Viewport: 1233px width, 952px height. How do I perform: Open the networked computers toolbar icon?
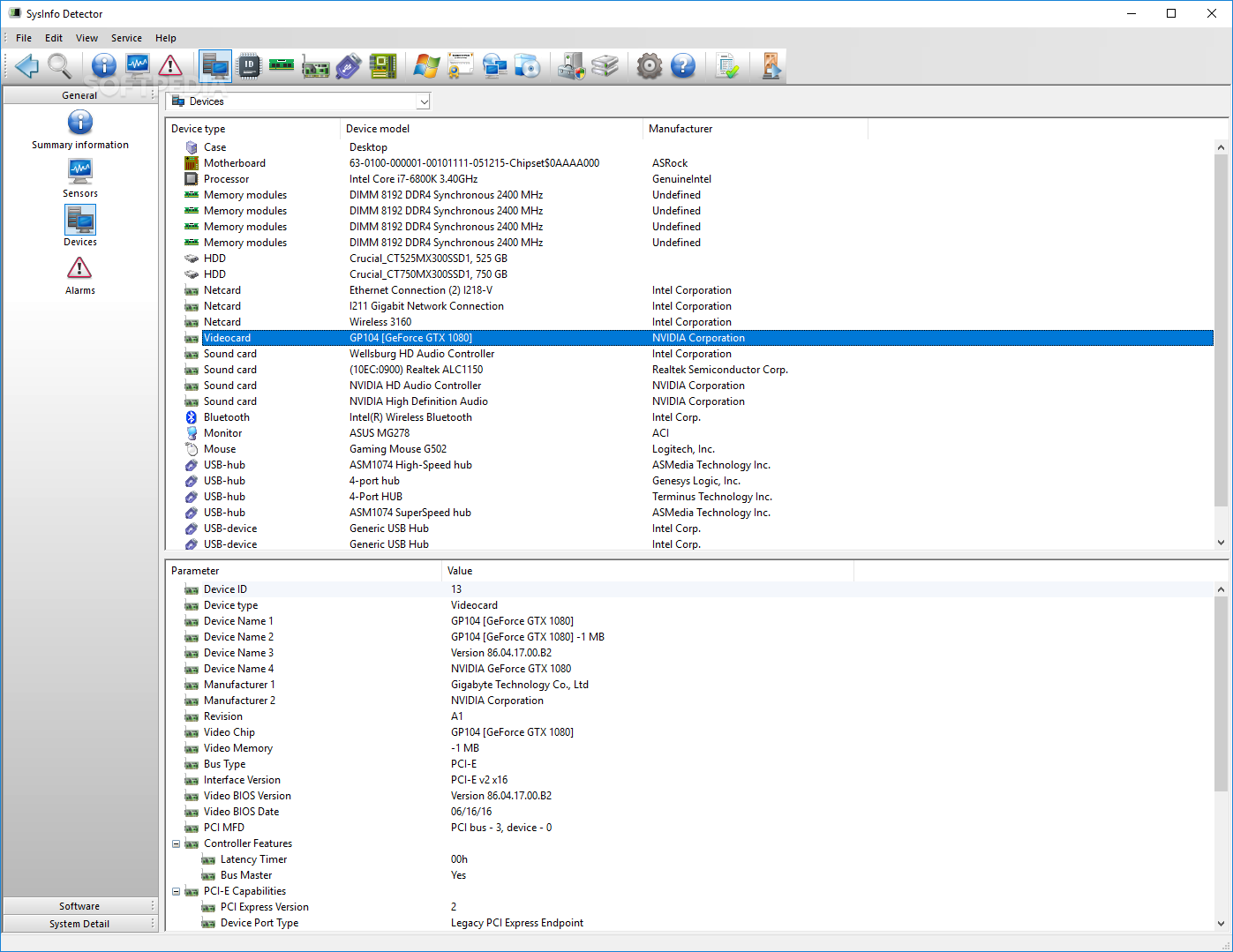tap(494, 65)
